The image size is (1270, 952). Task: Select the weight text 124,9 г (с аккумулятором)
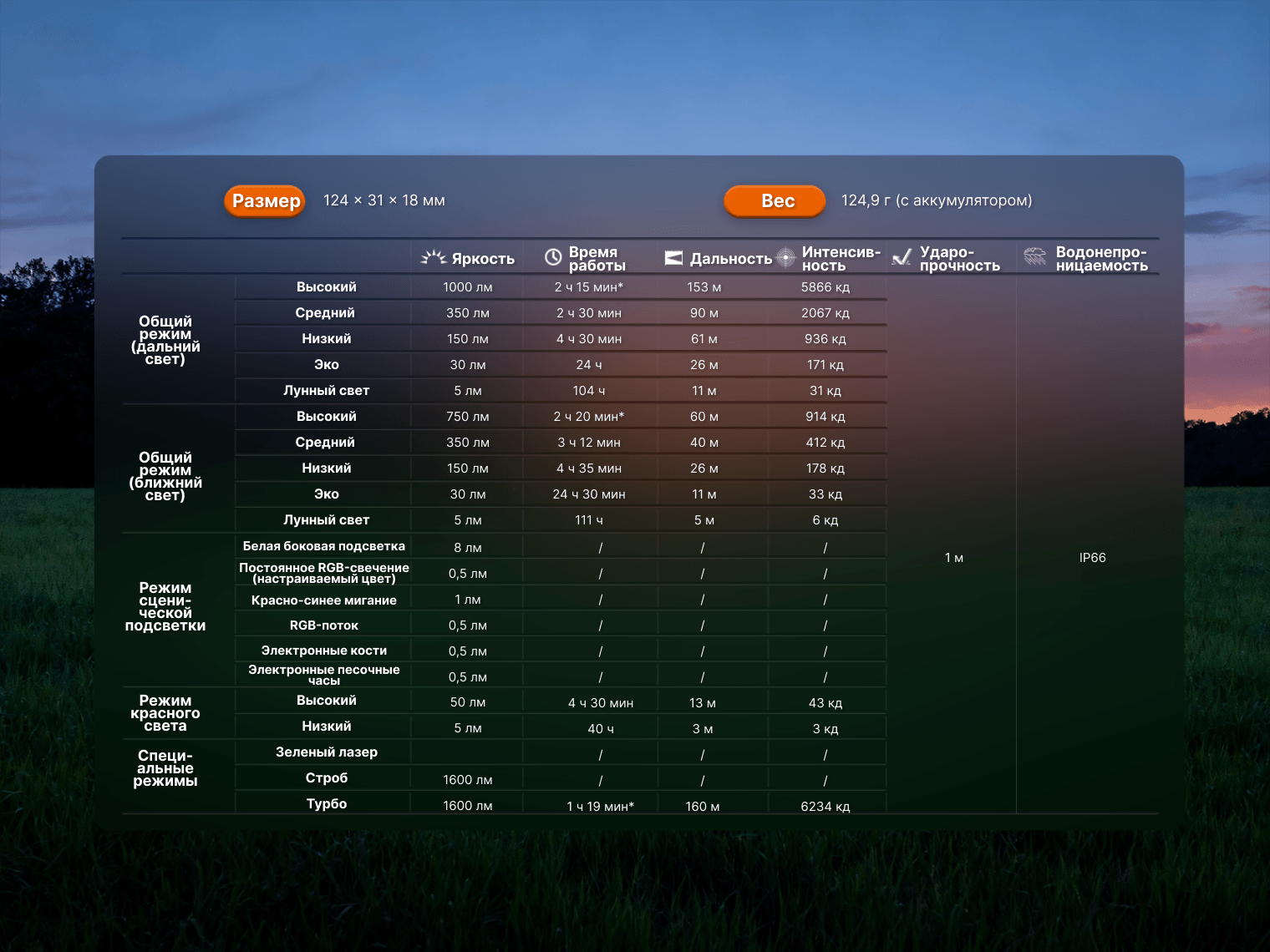coord(937,200)
